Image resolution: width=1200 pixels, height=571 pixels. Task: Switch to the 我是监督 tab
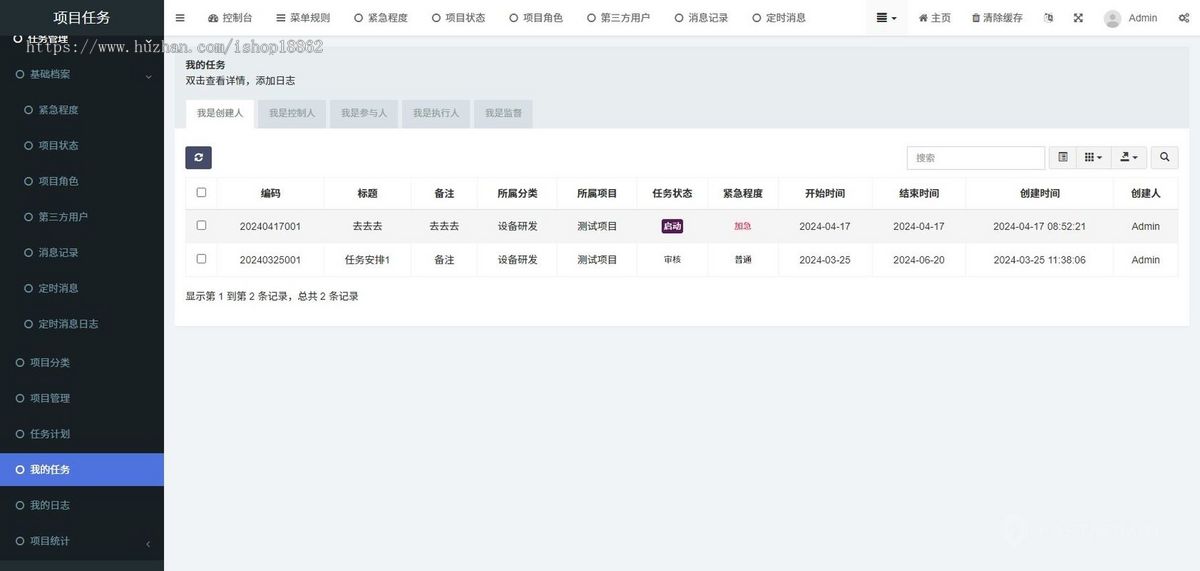point(503,113)
